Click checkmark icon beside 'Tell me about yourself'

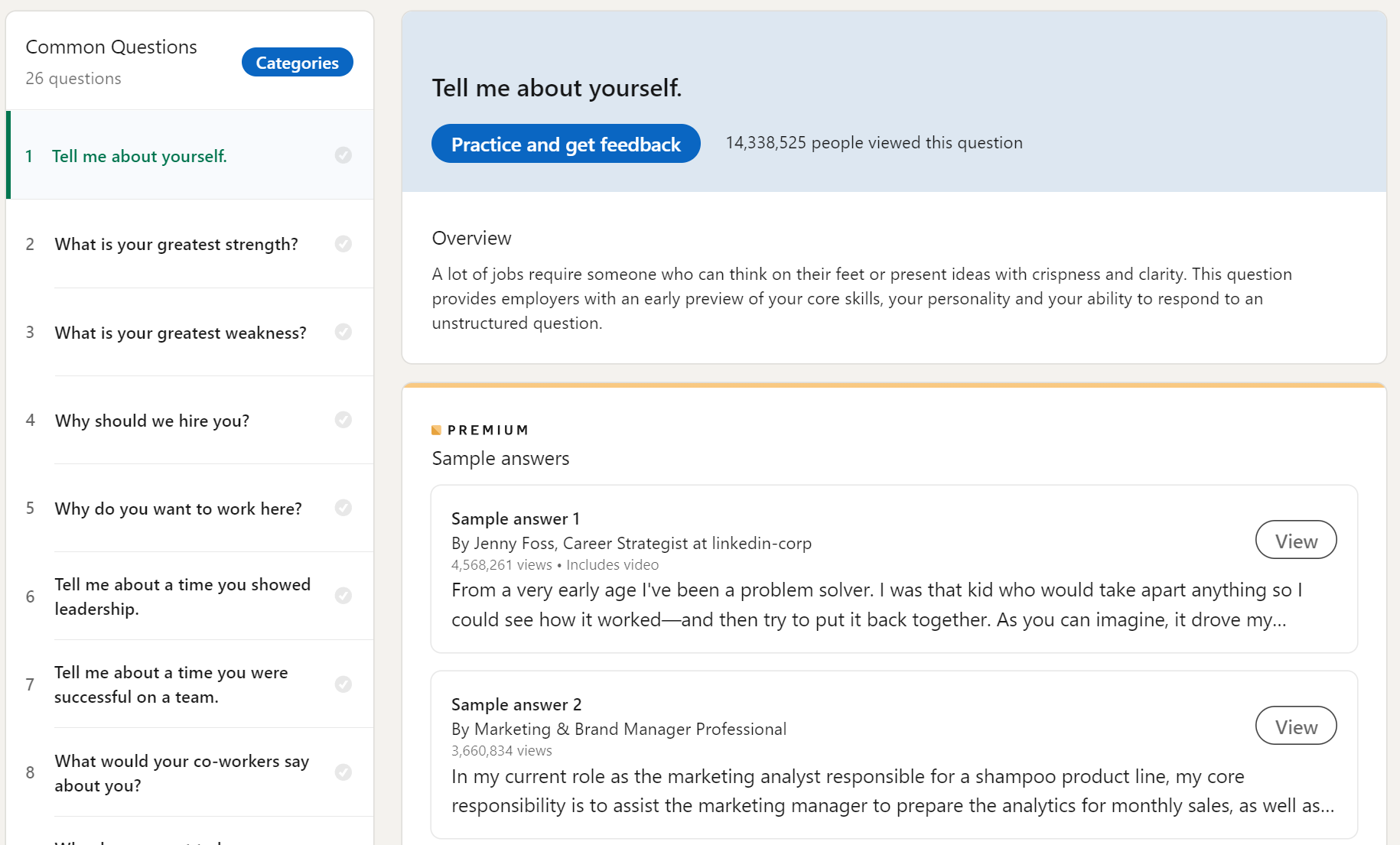[x=343, y=155]
